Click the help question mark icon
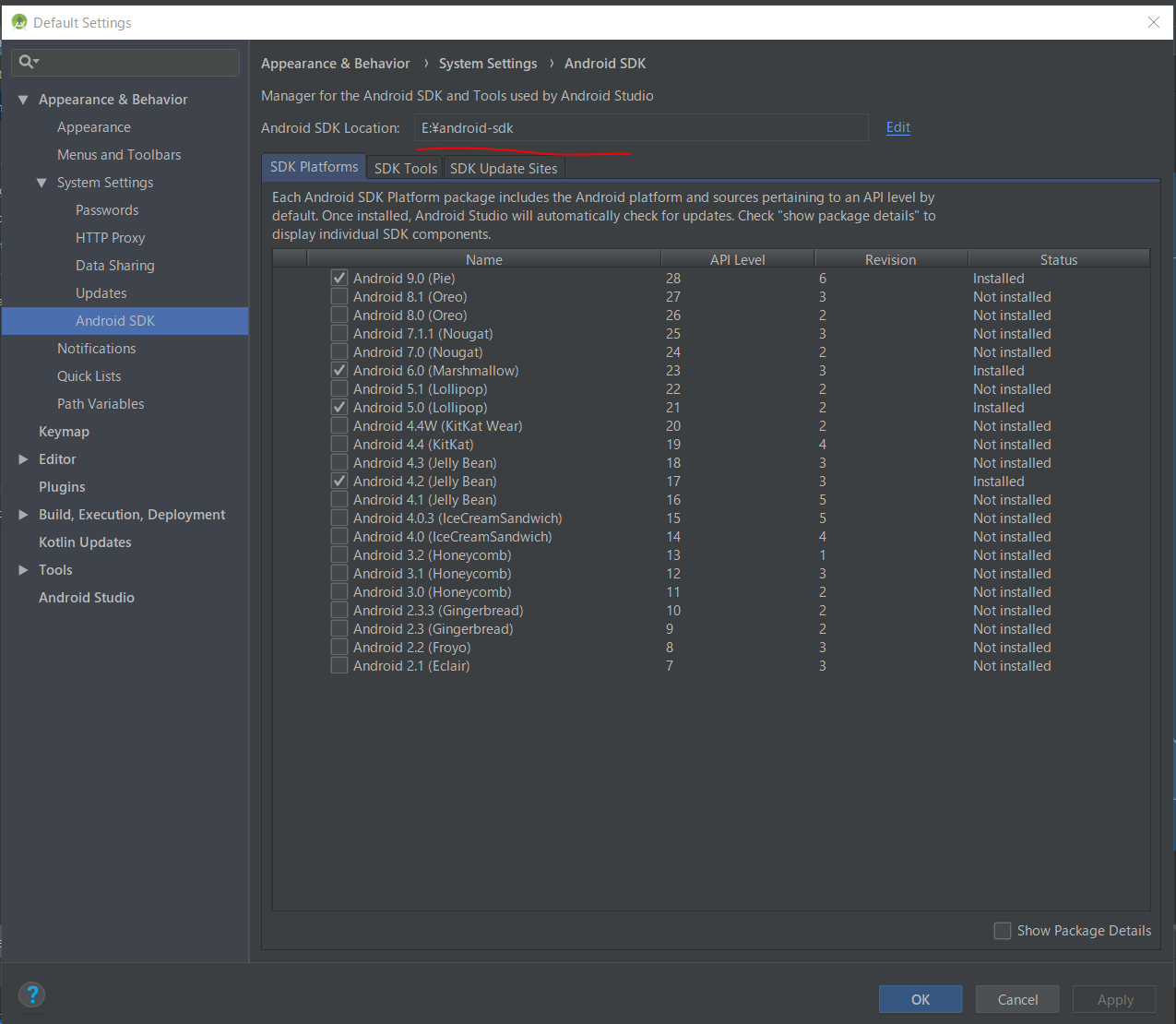This screenshot has width=1176, height=1024. click(32, 995)
